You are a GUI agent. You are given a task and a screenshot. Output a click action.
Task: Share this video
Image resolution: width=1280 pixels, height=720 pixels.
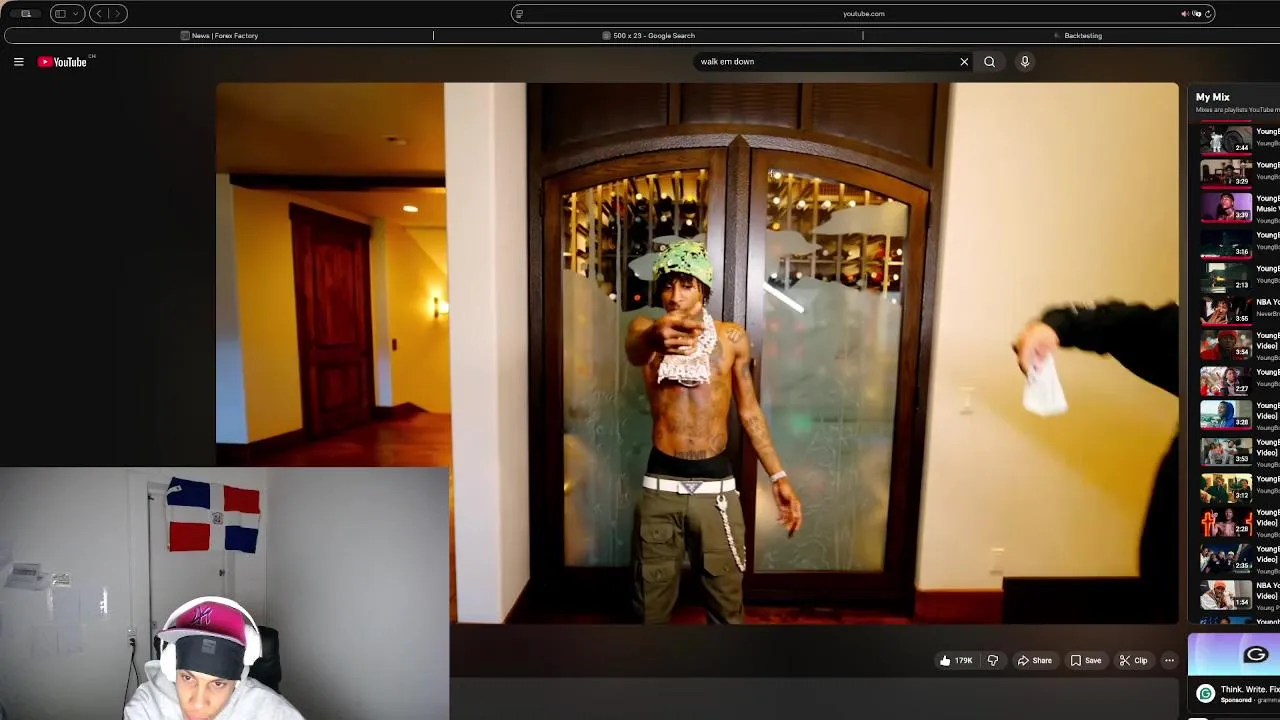pyautogui.click(x=1034, y=660)
